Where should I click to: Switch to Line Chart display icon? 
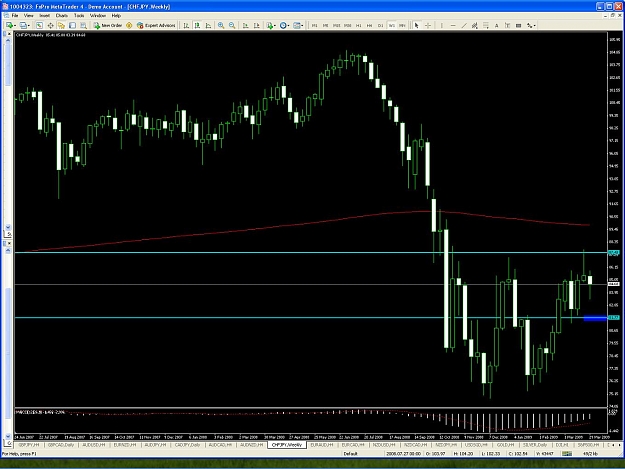[208, 26]
